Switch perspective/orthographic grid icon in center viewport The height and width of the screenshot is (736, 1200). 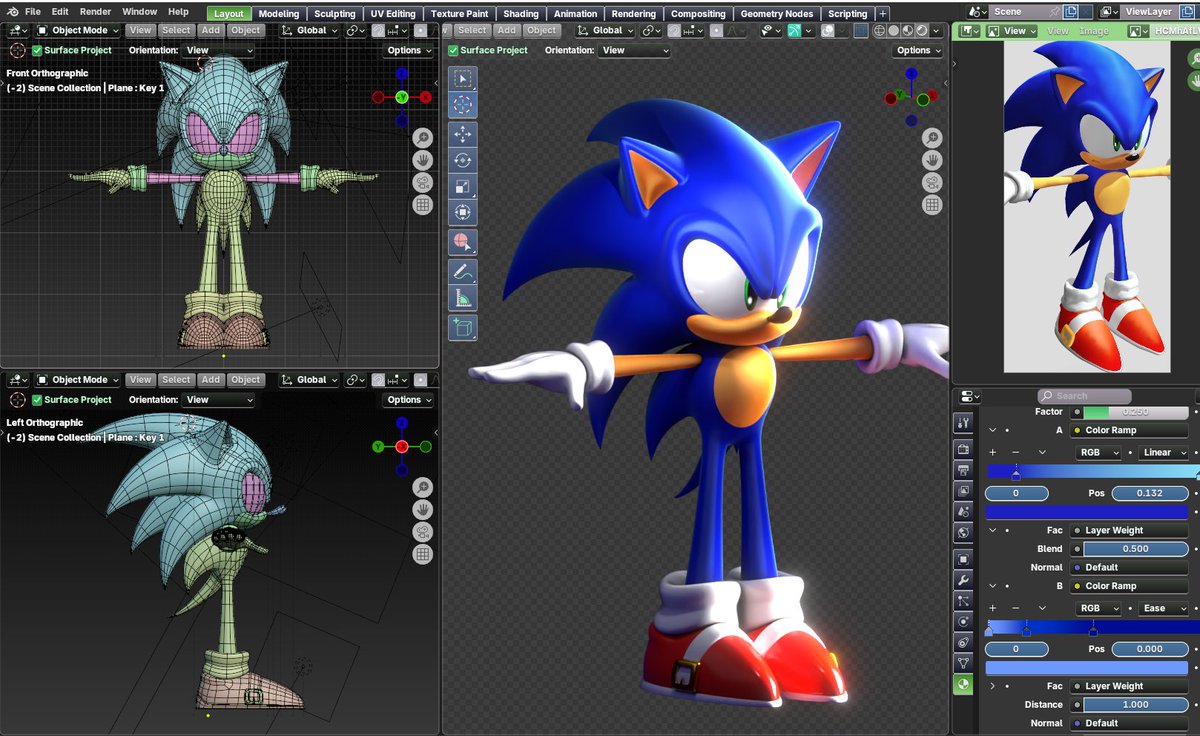pos(932,205)
